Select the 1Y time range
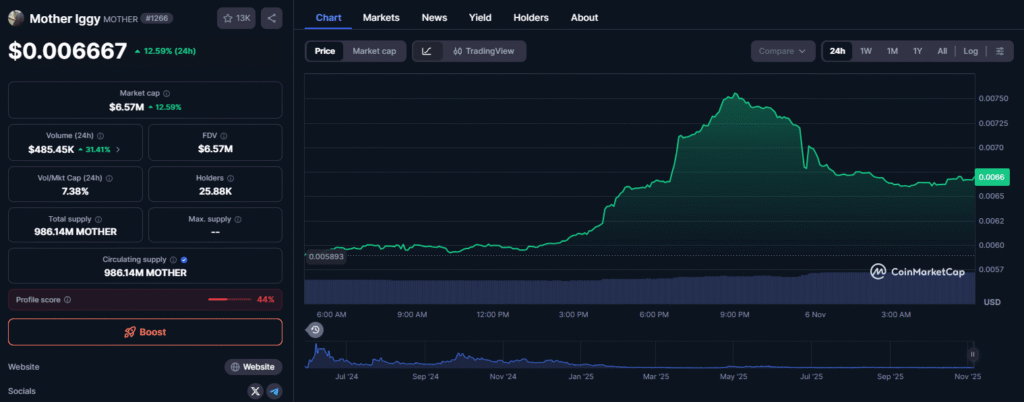 click(918, 51)
